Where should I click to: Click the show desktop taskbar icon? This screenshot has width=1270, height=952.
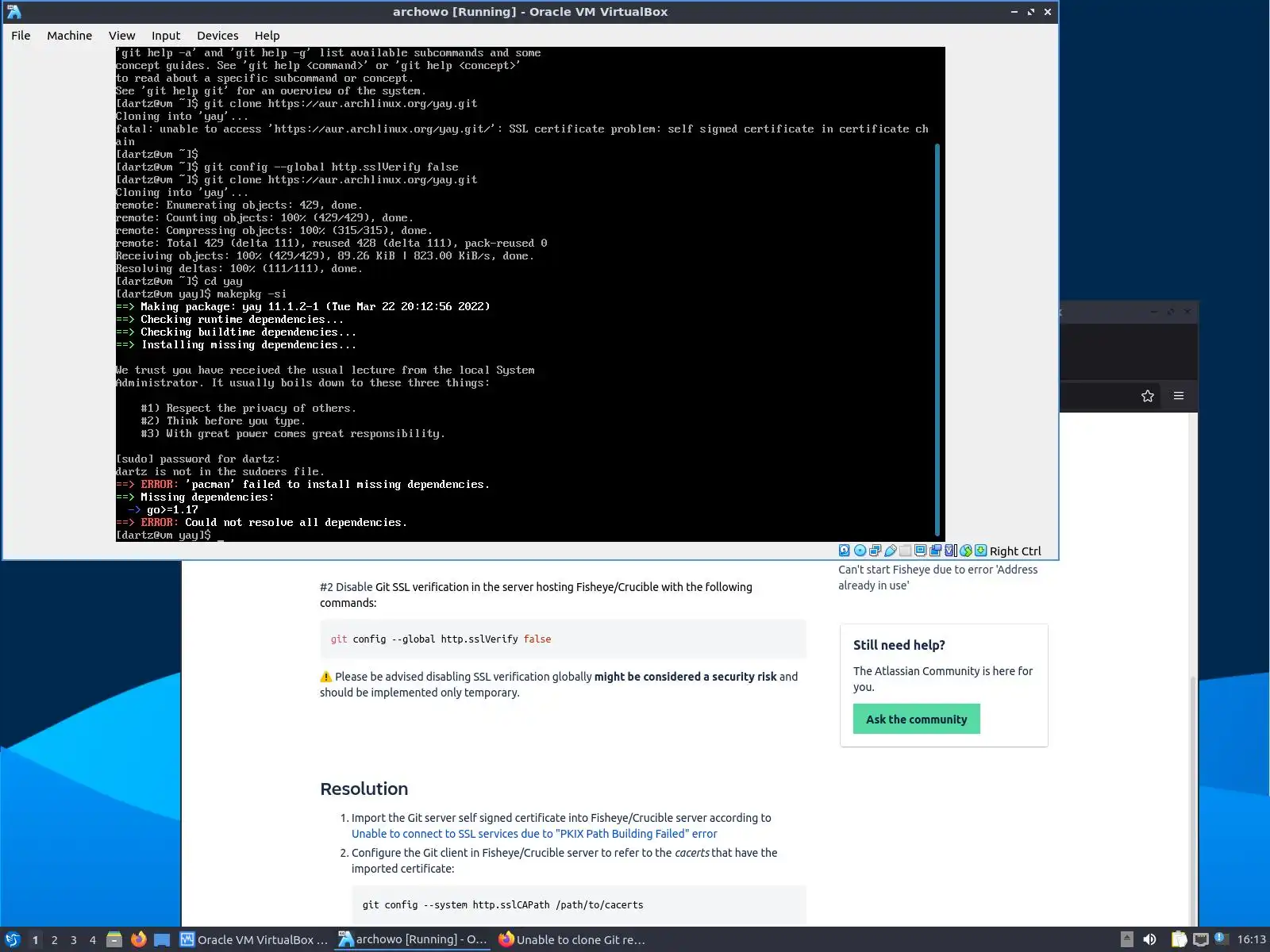[x=162, y=940]
